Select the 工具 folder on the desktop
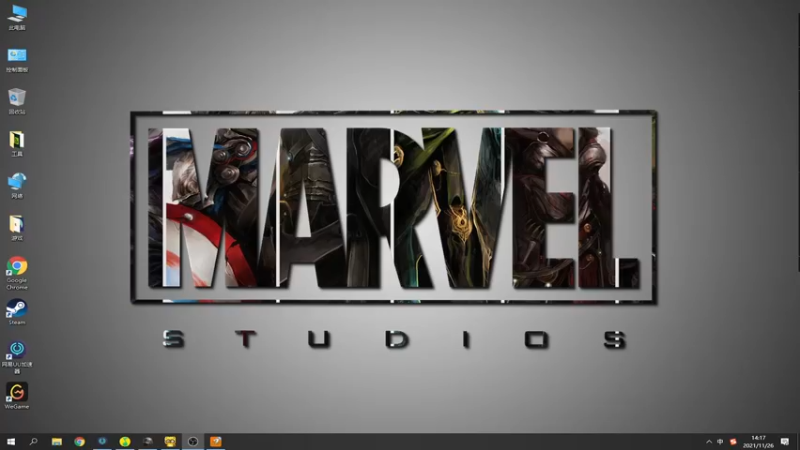This screenshot has height=450, width=800. tap(17, 144)
